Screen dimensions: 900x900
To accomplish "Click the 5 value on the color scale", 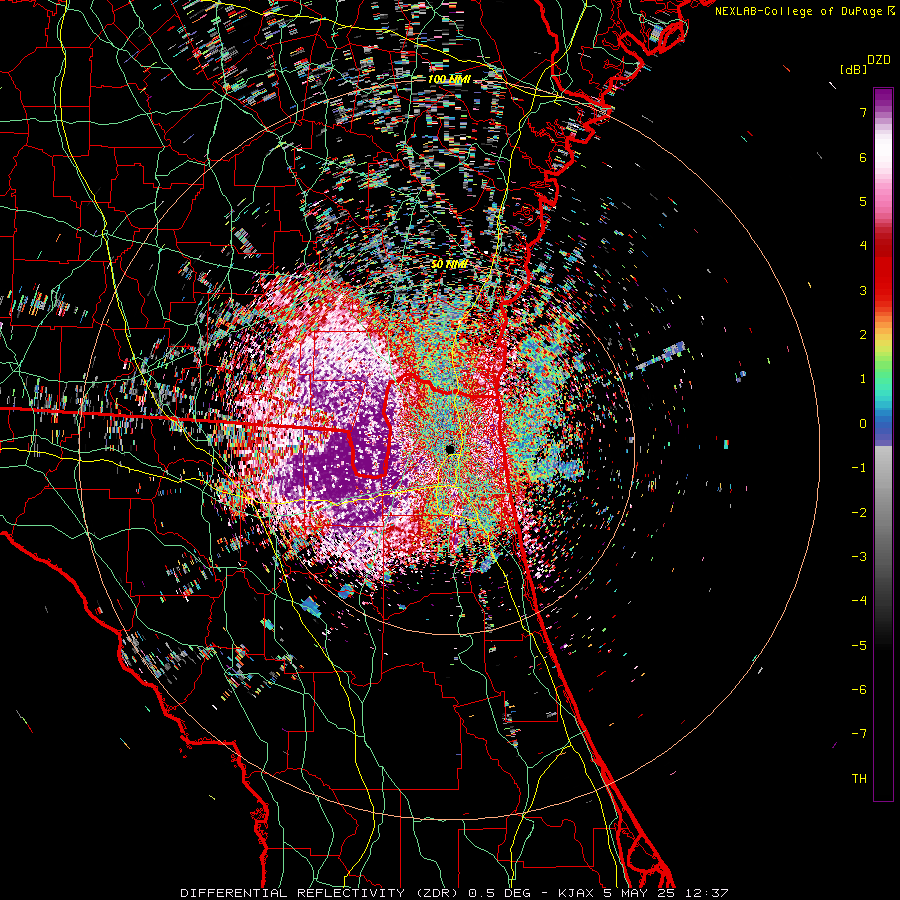I will (863, 201).
